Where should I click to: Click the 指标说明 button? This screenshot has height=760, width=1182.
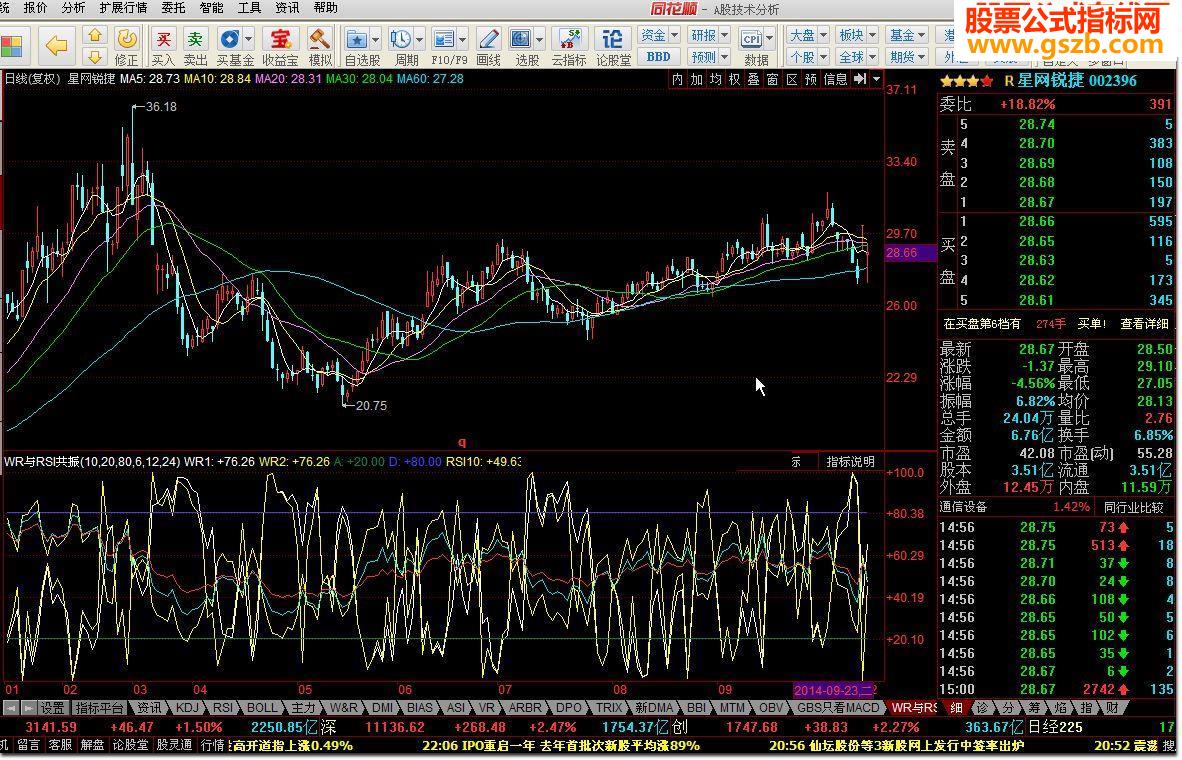point(850,461)
